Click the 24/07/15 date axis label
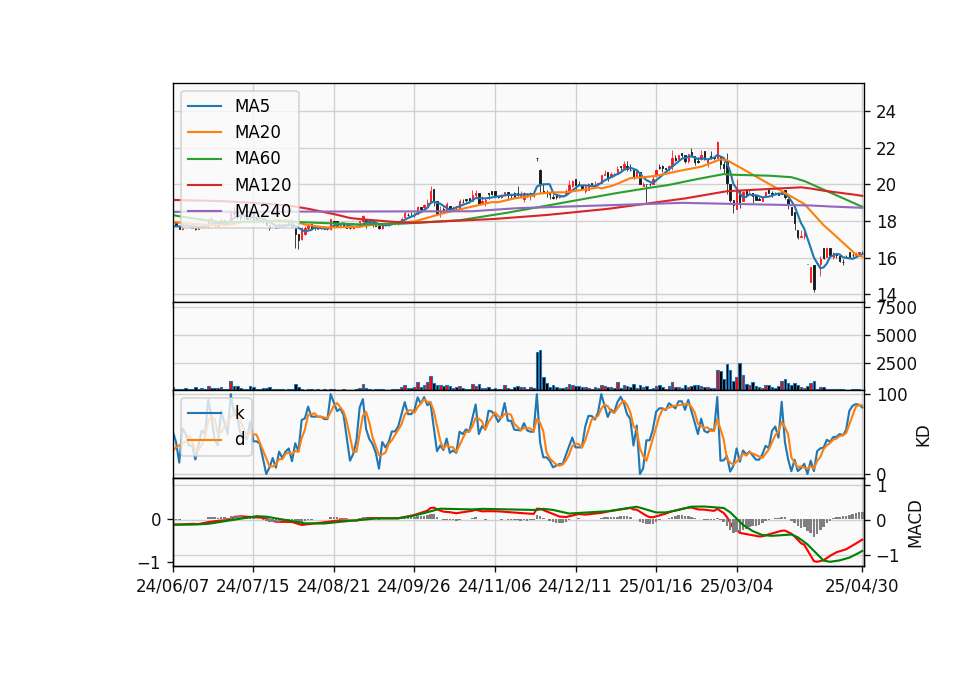 [252, 586]
